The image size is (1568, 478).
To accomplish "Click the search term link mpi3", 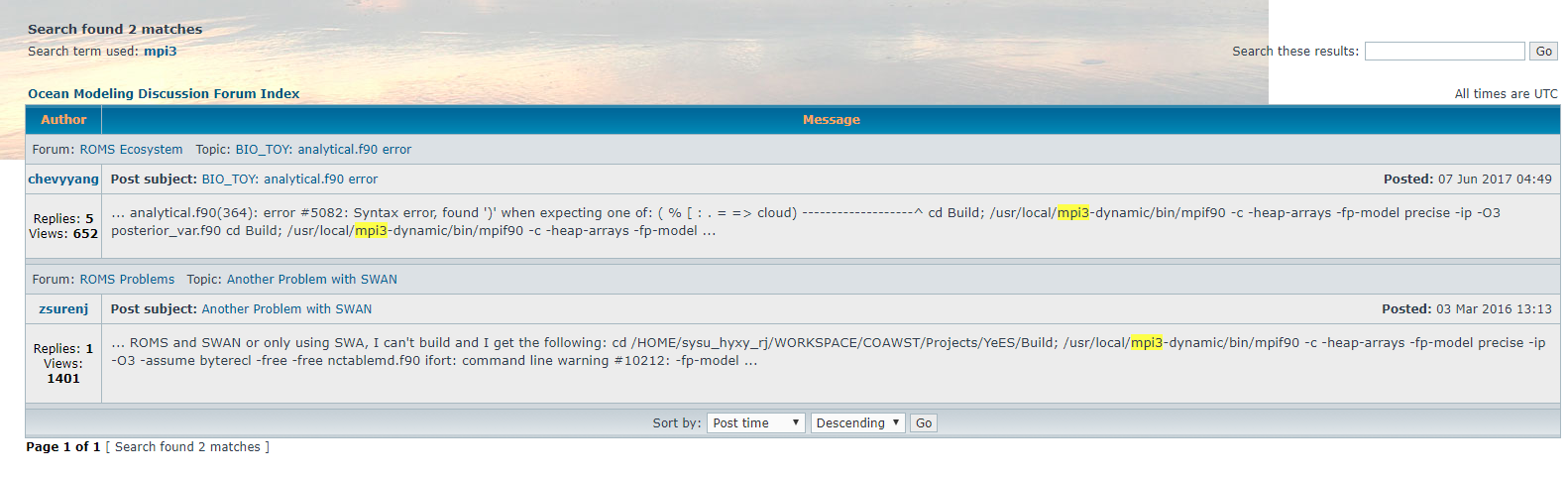I will click(x=160, y=52).
